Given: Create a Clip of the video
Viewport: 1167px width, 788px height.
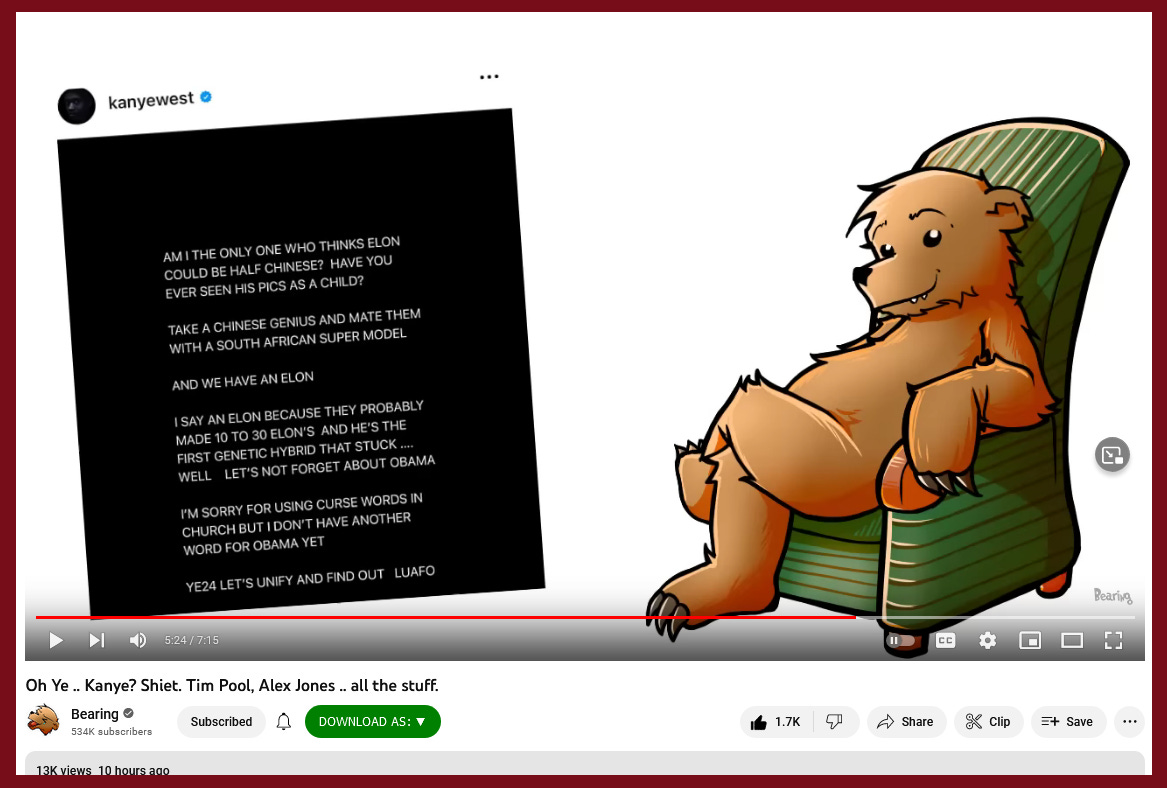Looking at the screenshot, I should (x=988, y=722).
